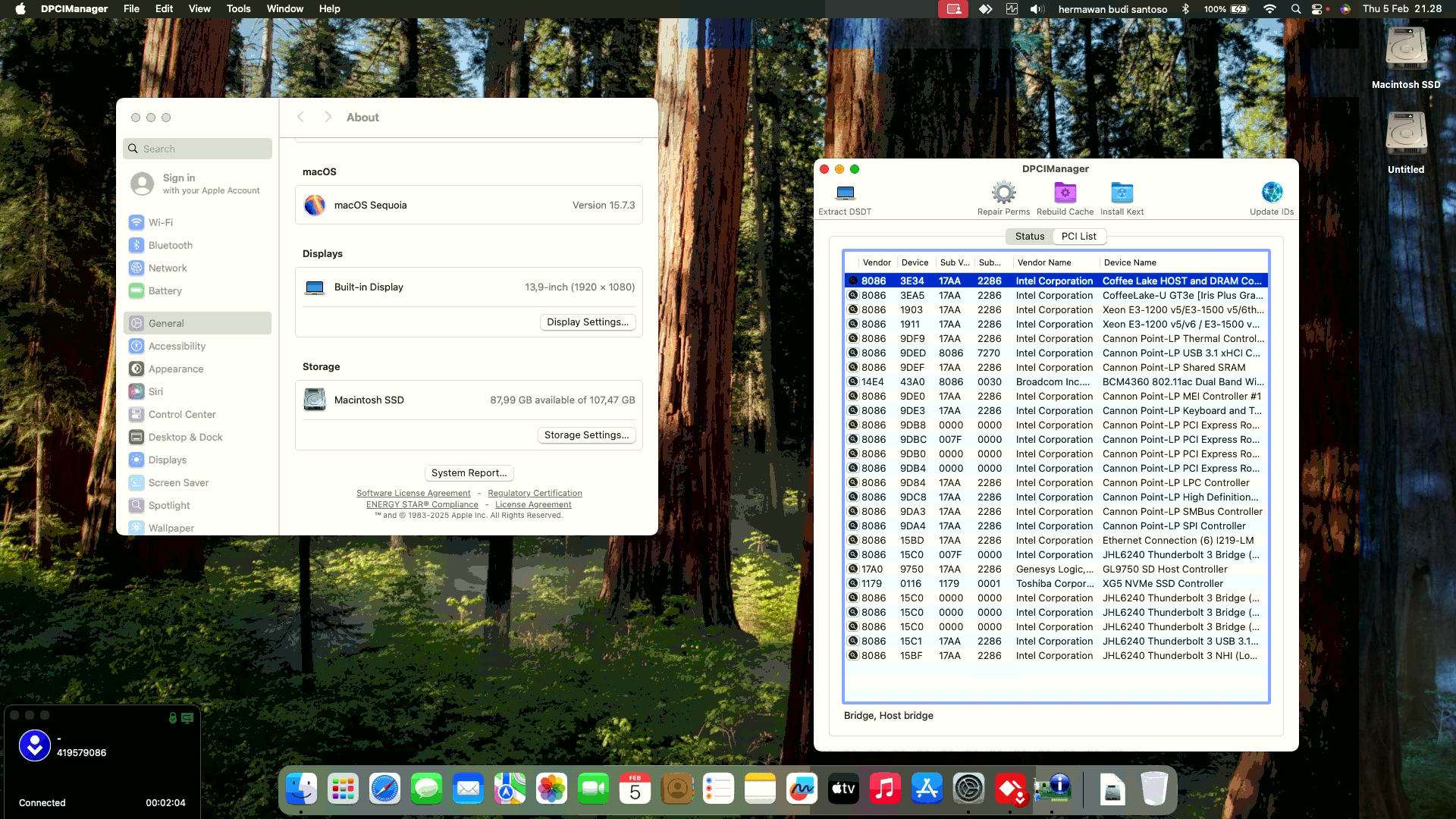Go back in System Settings
This screenshot has height=819, width=1456.
coord(300,117)
